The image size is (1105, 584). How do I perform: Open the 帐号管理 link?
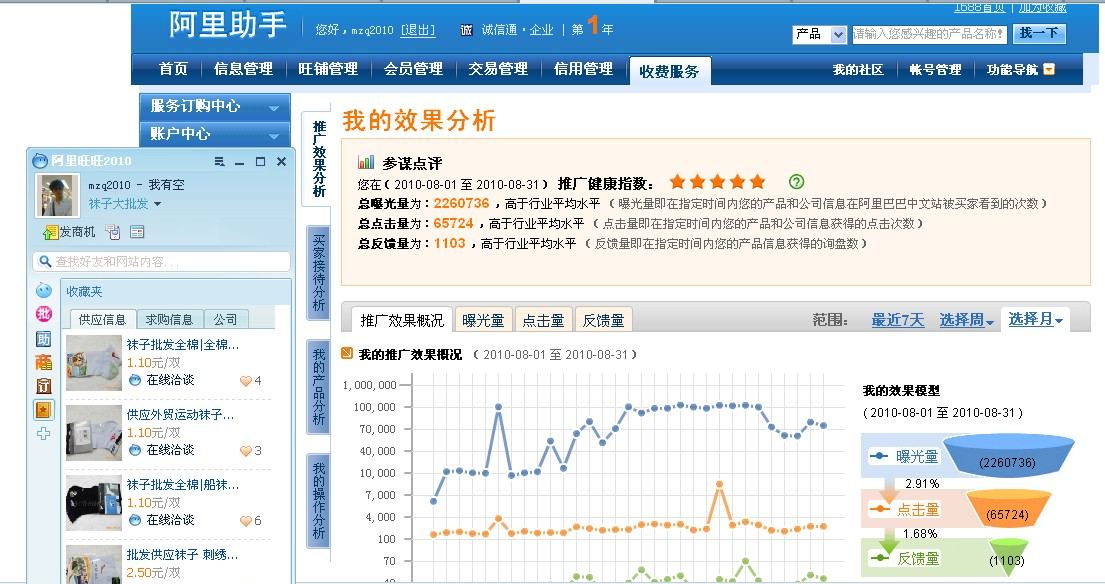(936, 69)
